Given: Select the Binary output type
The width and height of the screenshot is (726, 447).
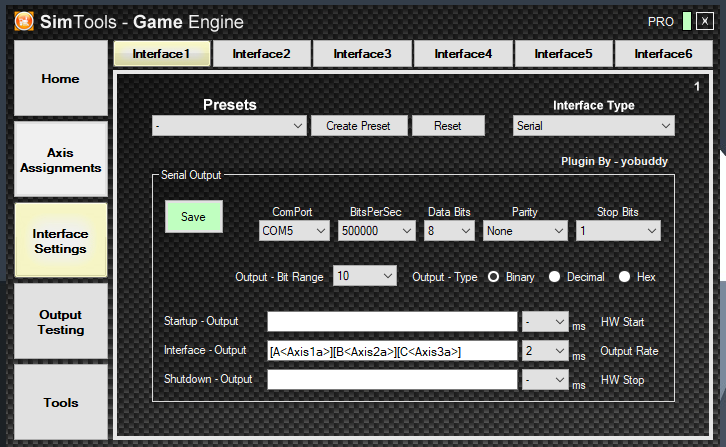Looking at the screenshot, I should click(x=494, y=277).
